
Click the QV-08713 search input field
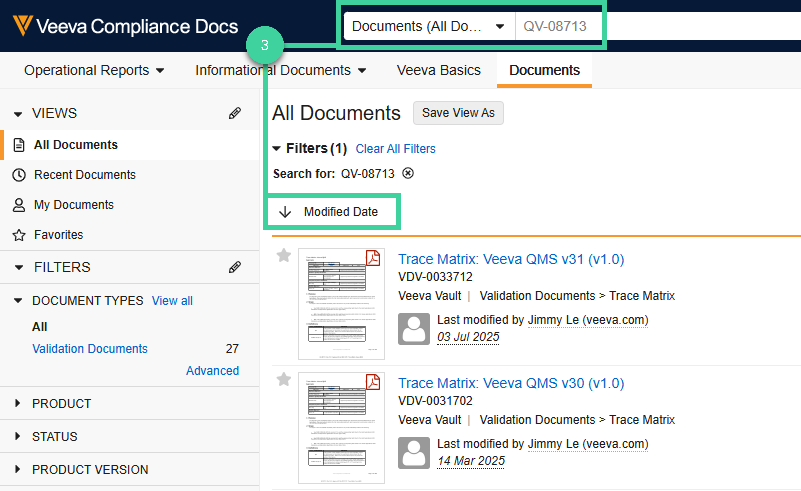click(658, 26)
